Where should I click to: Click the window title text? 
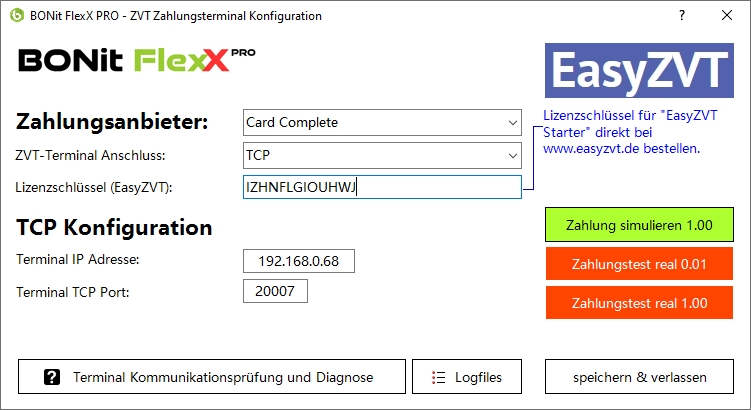pyautogui.click(x=176, y=16)
